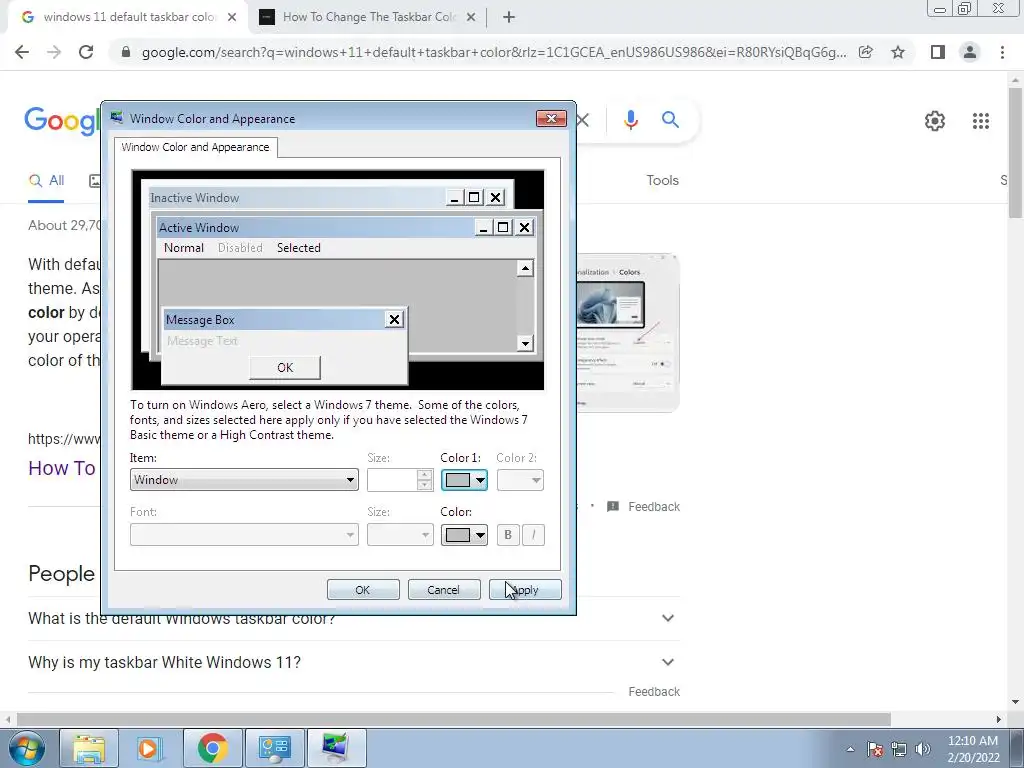Open the Windows Start orb
The width and height of the screenshot is (1024, 768).
[26, 748]
